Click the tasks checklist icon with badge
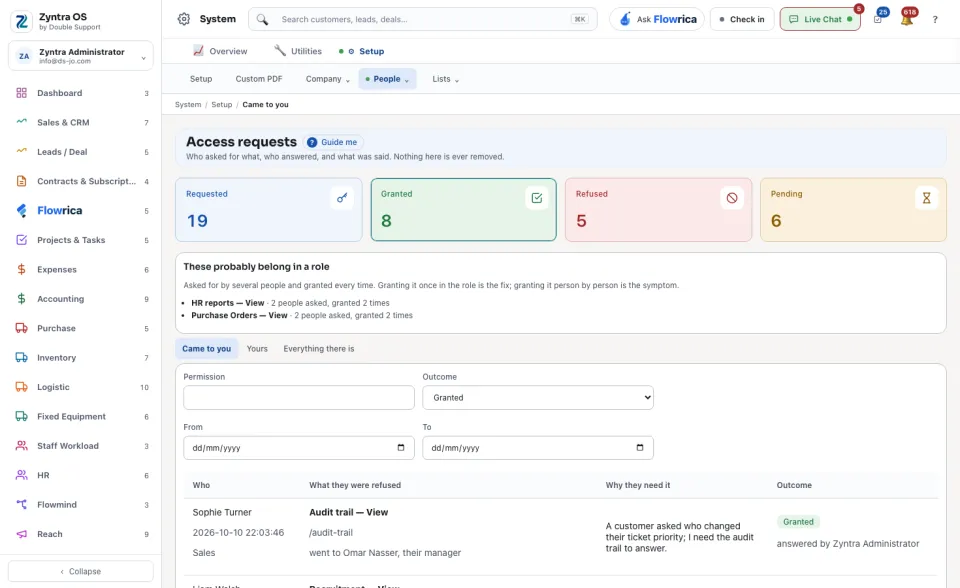 879,18
